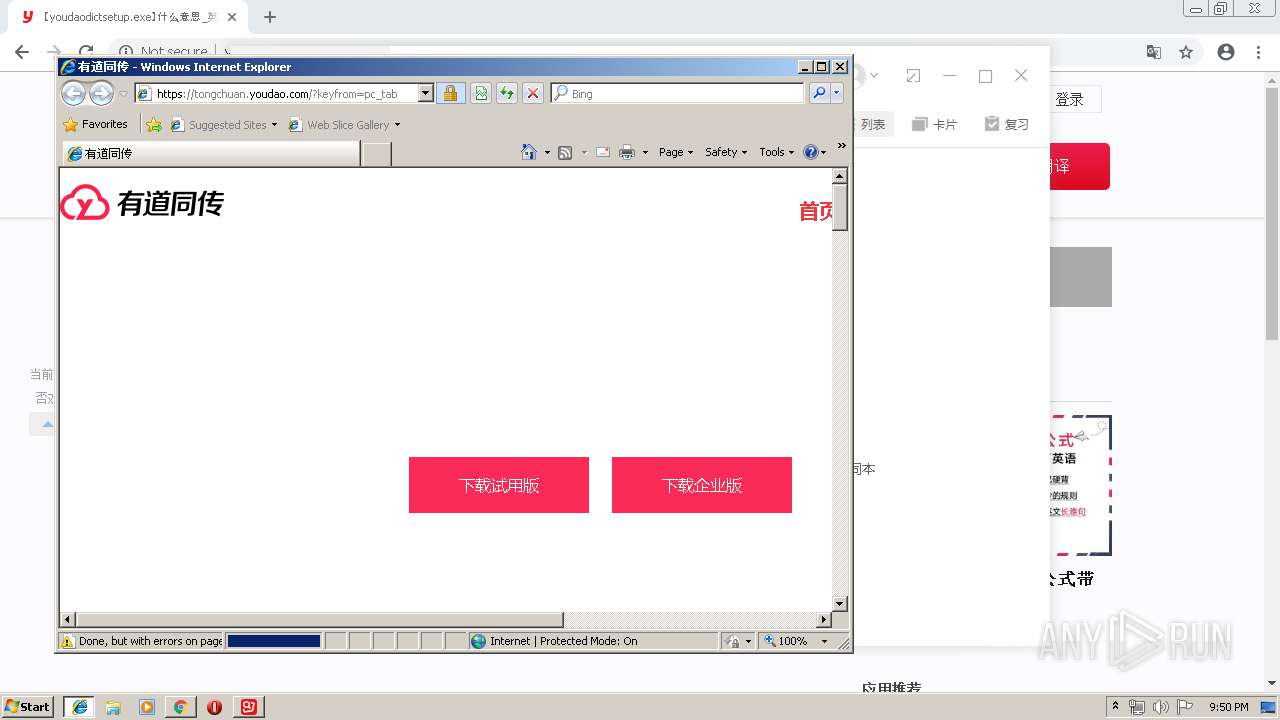Show more command bar items chevron
Image resolution: width=1280 pixels, height=720 pixels.
point(841,146)
